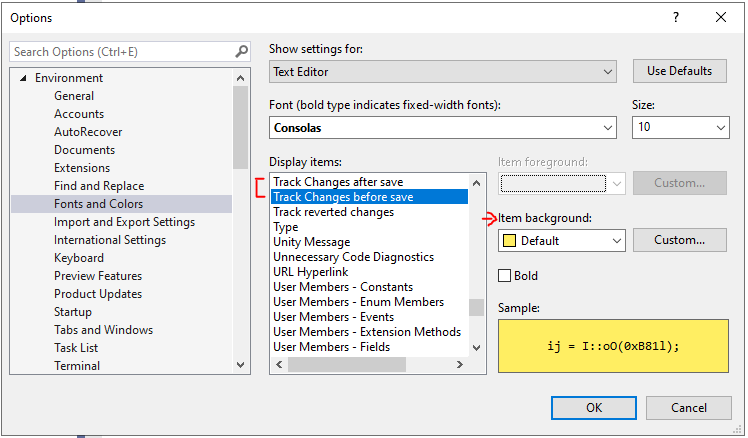The width and height of the screenshot is (748, 438).
Task: Select User Members - Enum Members
Action: (x=358, y=302)
